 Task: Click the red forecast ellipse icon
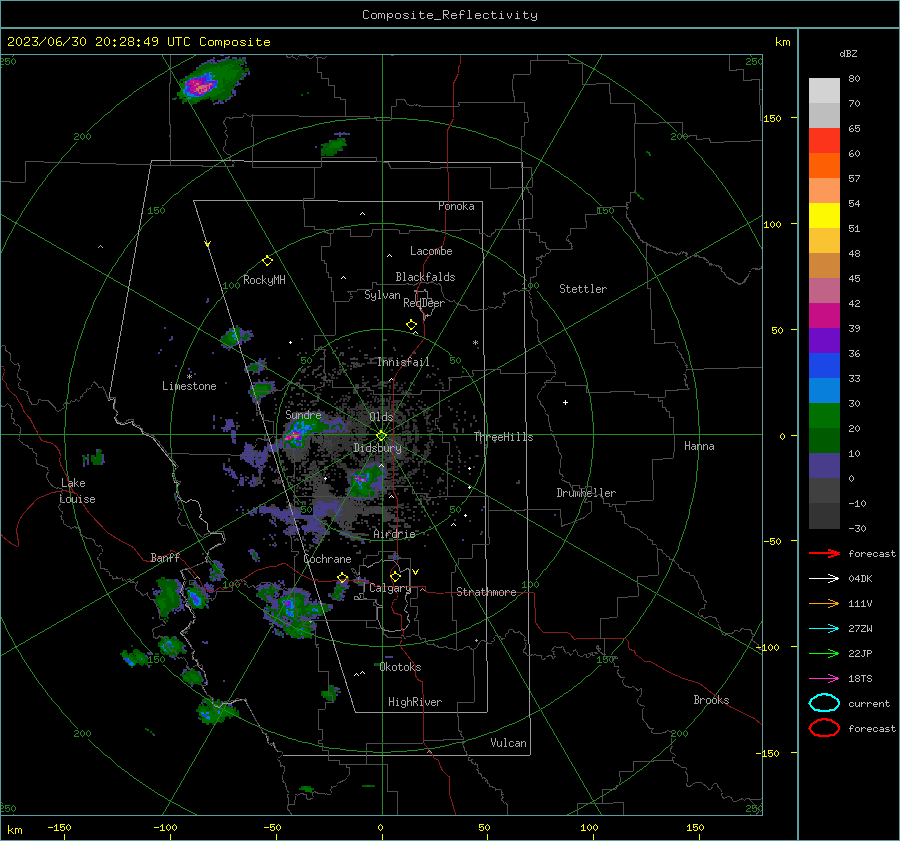[824, 728]
